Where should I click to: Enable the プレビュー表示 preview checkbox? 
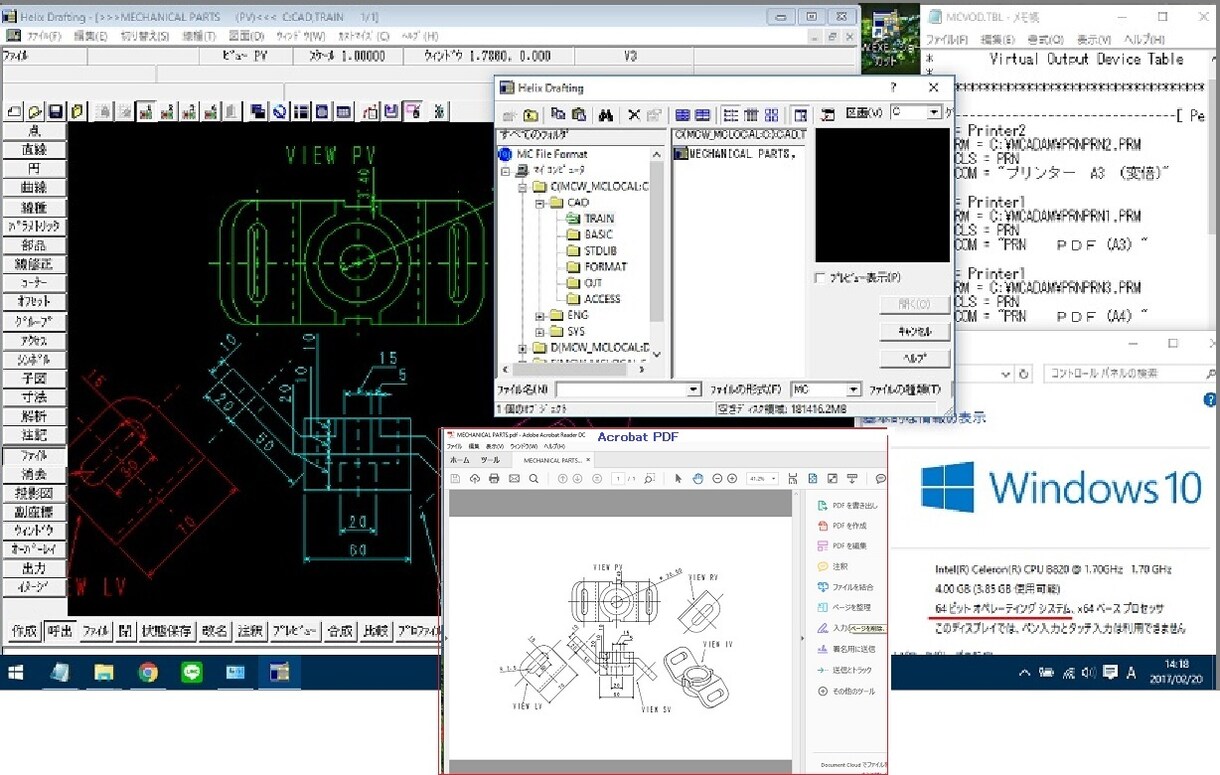pyautogui.click(x=821, y=277)
